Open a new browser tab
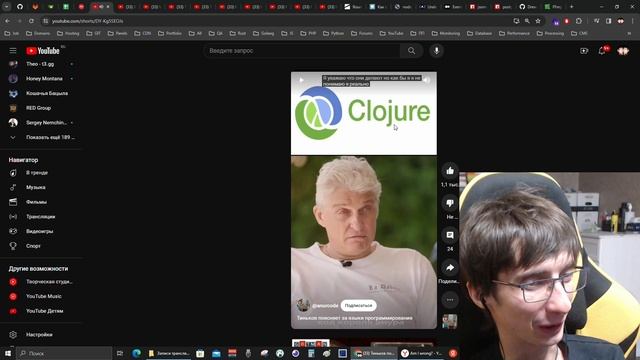Viewport: 640px width, 360px height. tap(571, 7)
